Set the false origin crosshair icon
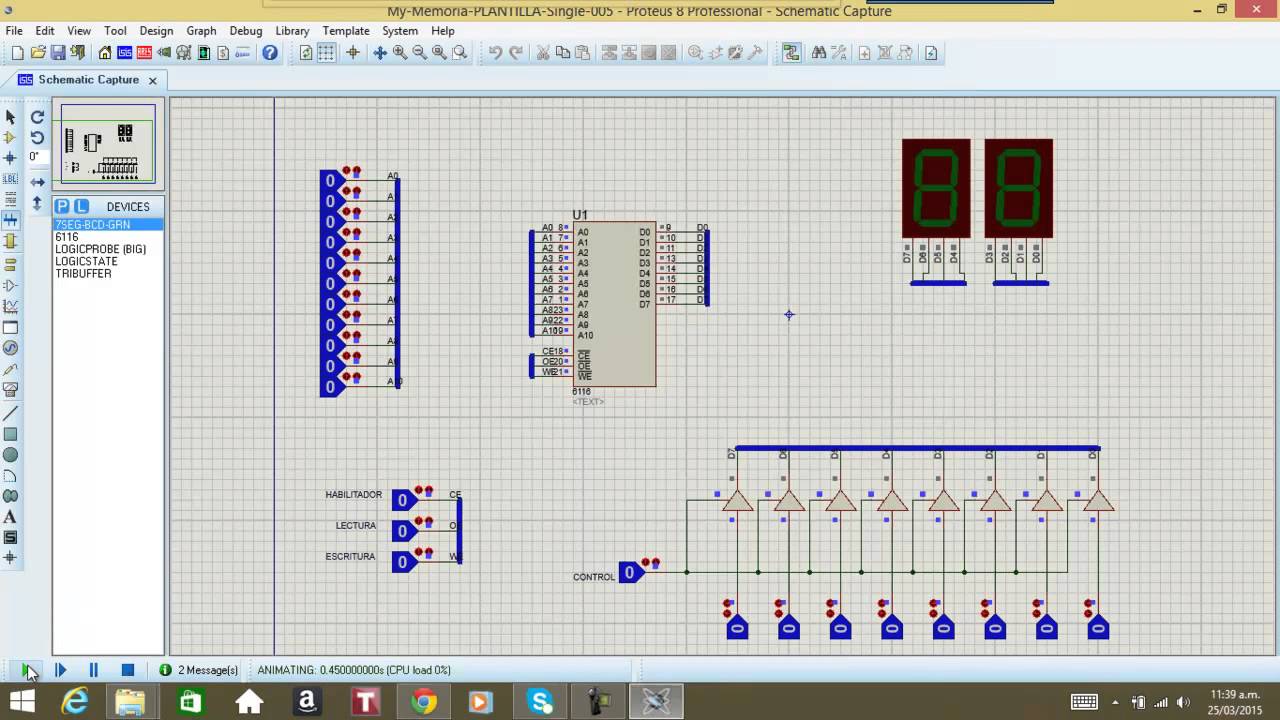The width and height of the screenshot is (1280, 720). pyautogui.click(x=353, y=52)
